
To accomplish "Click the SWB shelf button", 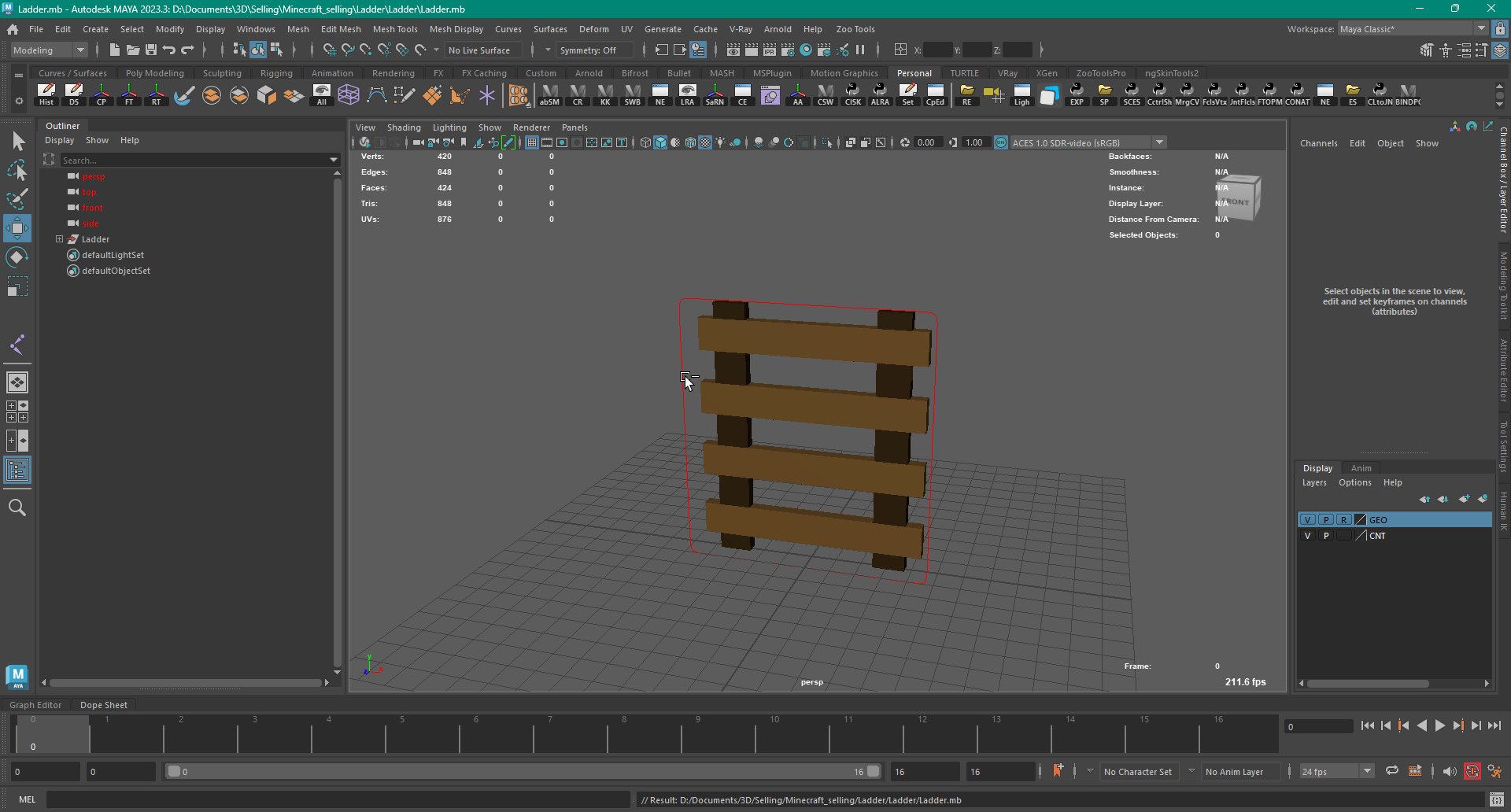I will pyautogui.click(x=632, y=94).
